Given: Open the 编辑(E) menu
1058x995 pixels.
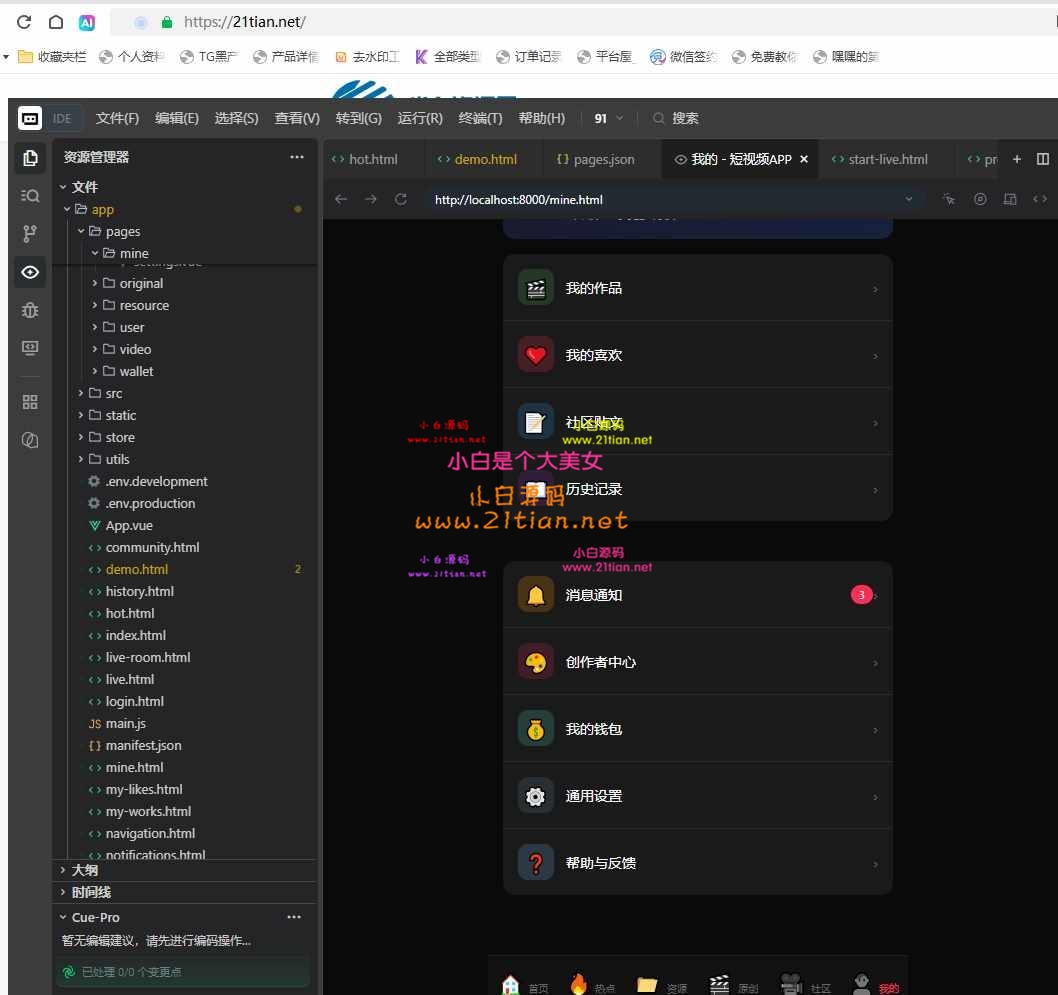Looking at the screenshot, I should pos(177,118).
